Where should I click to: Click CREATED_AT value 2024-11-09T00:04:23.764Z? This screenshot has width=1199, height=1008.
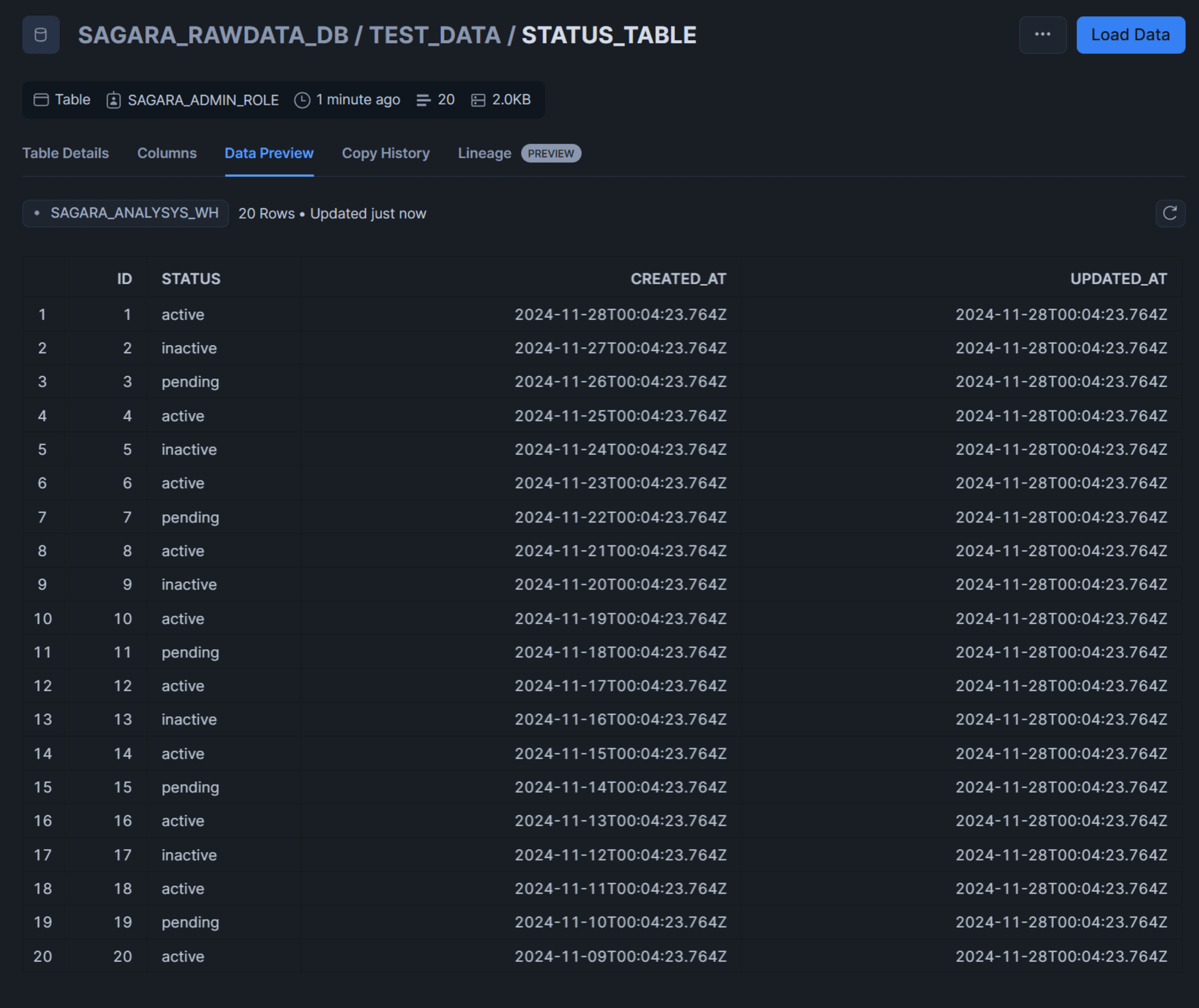[620, 956]
